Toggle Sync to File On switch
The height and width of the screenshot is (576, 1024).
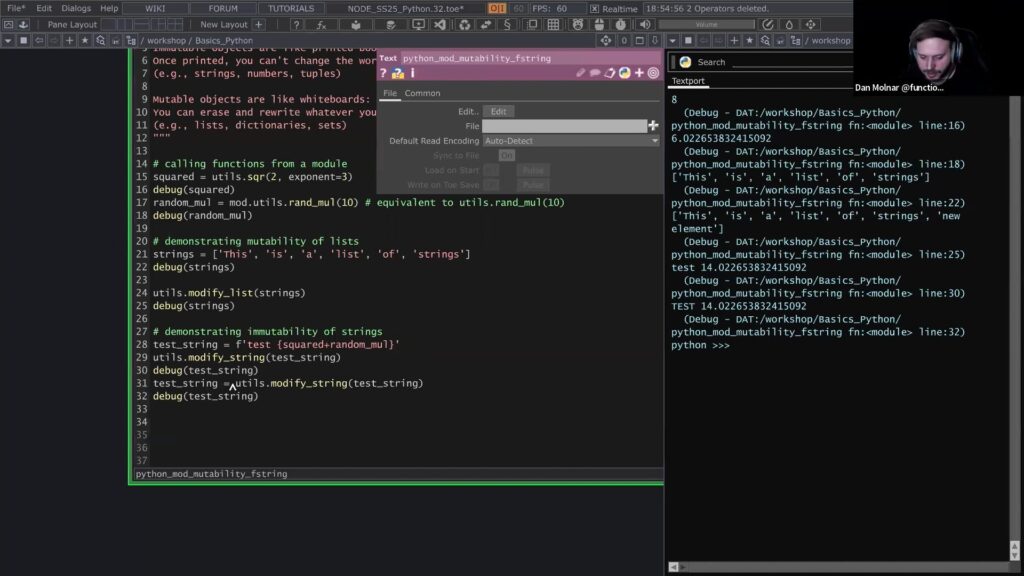[x=506, y=156]
